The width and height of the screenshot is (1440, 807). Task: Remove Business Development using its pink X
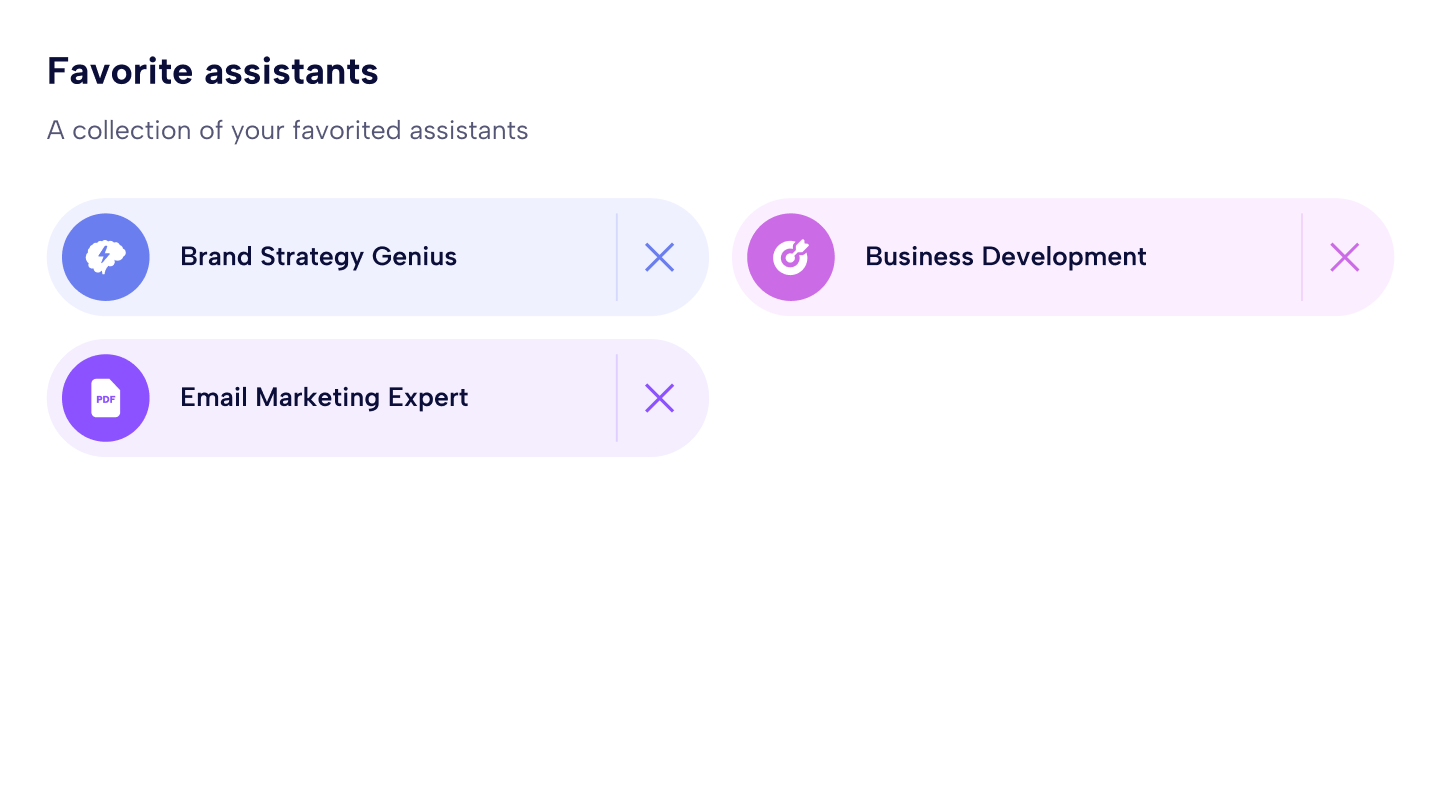tap(1345, 257)
